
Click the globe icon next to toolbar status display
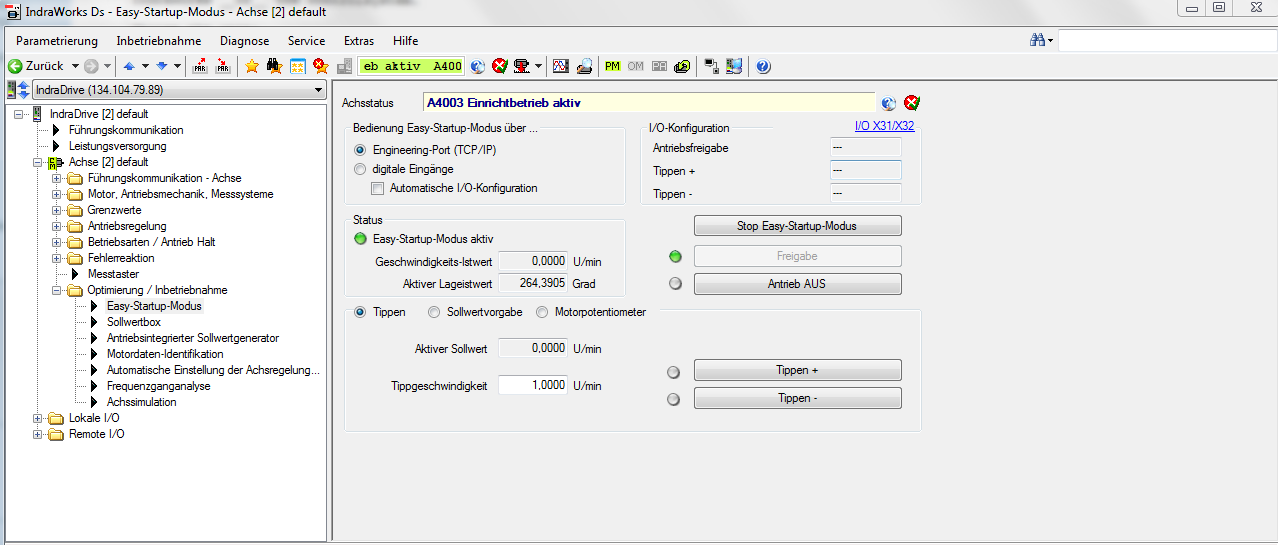478,66
